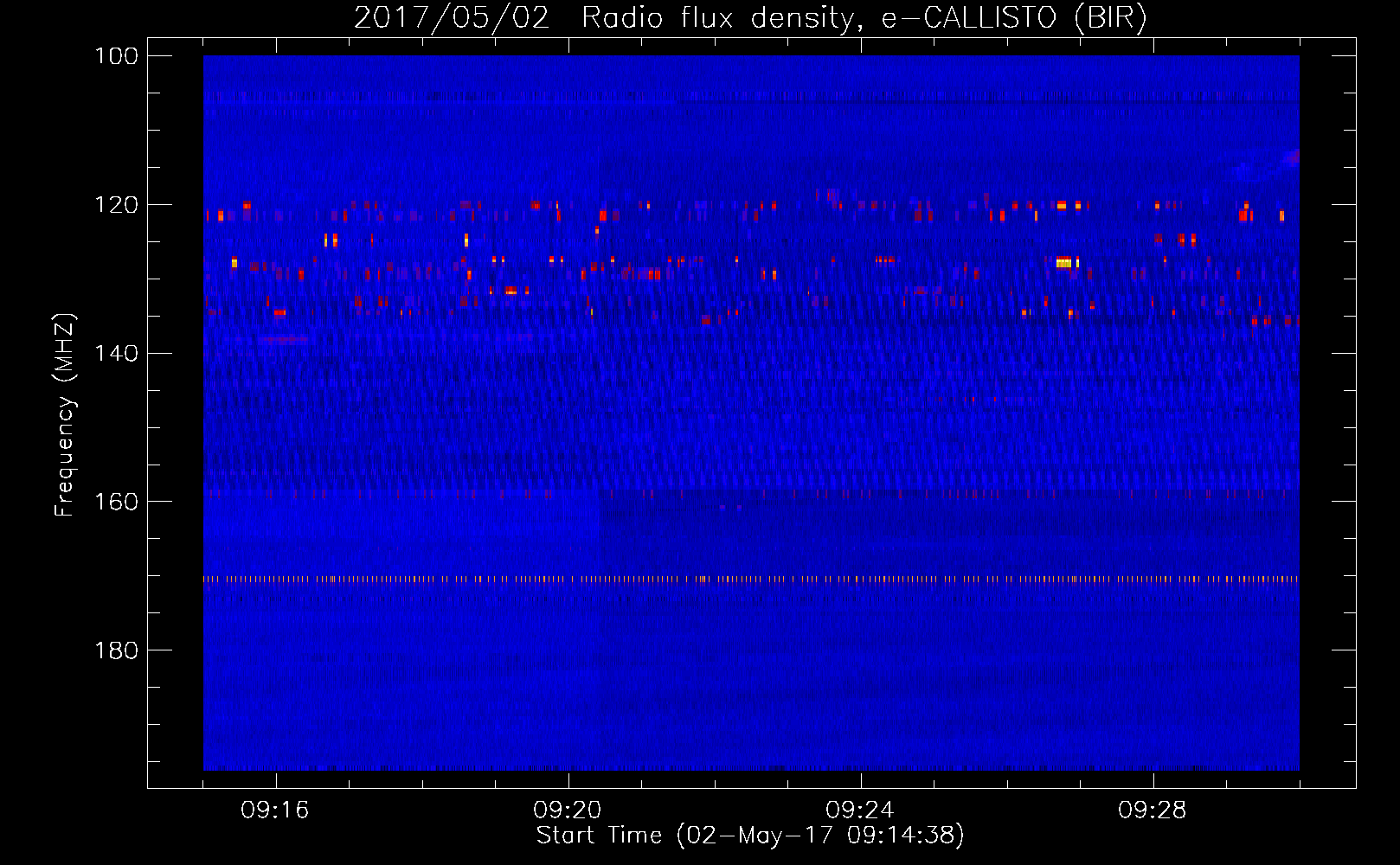1400x865 pixels.
Task: Click the 'Start Time (02-May-17 09:14:38)' label
Action: coord(750,836)
